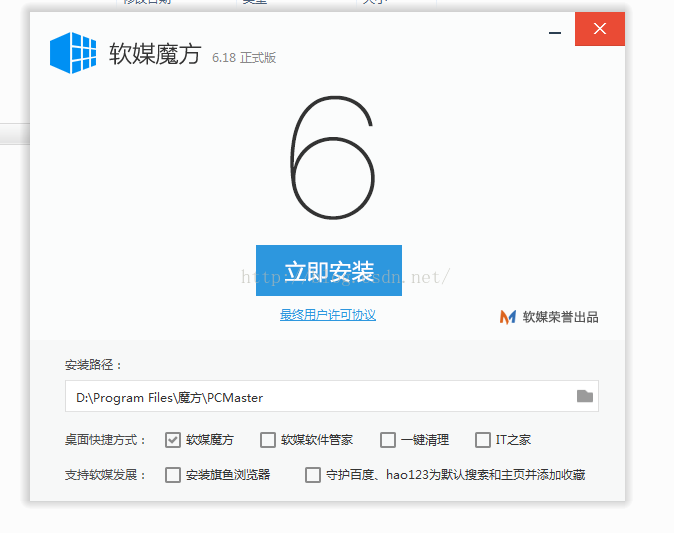
Task: Click the 6.18 正式版 version text
Action: [244, 58]
